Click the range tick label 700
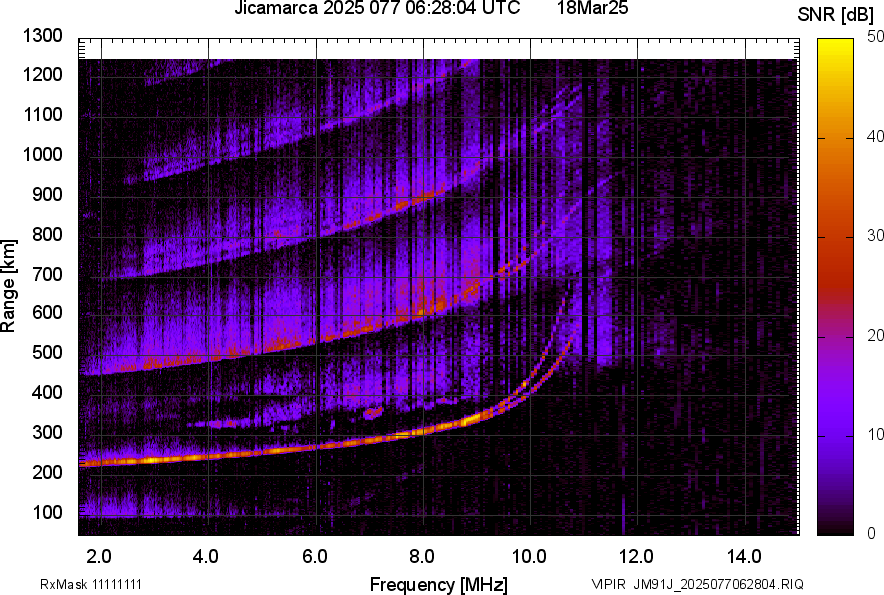 coord(47,274)
